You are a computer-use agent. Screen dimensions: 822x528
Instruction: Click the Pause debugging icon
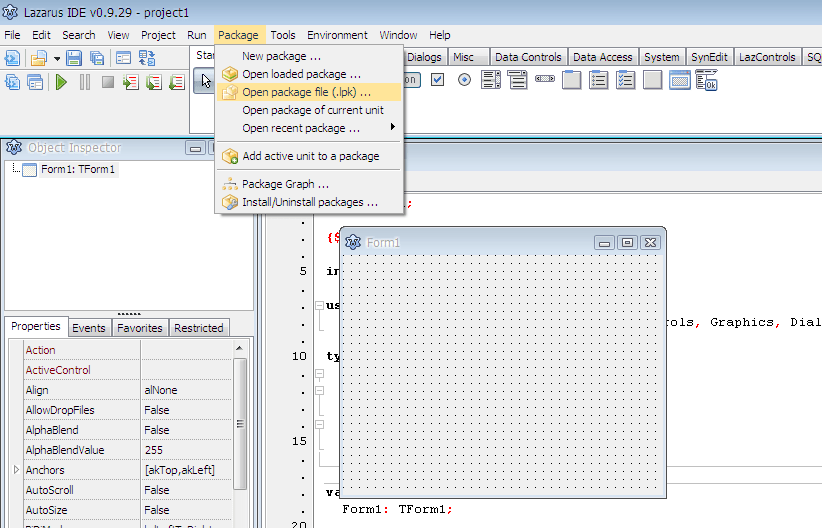pos(85,82)
